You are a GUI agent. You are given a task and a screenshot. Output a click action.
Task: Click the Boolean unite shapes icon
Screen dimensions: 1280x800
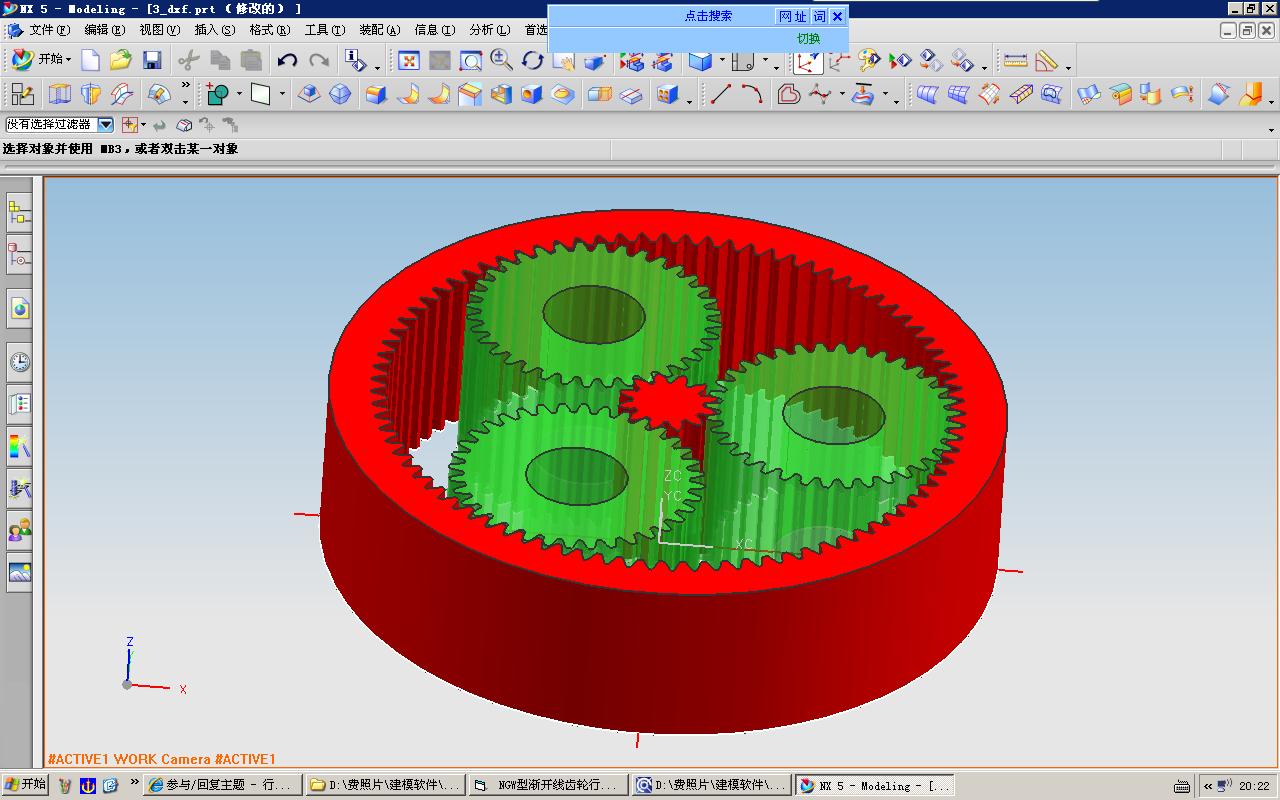coord(218,94)
